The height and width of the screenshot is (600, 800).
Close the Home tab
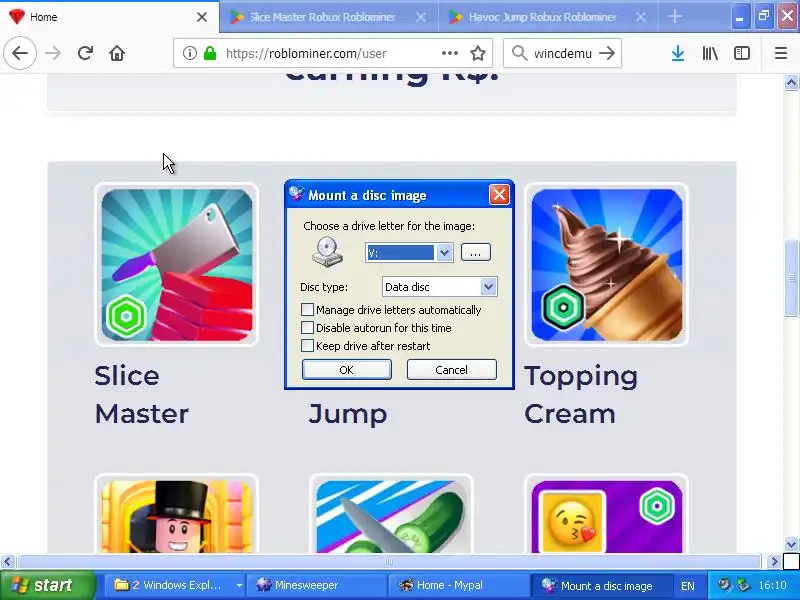click(x=202, y=17)
